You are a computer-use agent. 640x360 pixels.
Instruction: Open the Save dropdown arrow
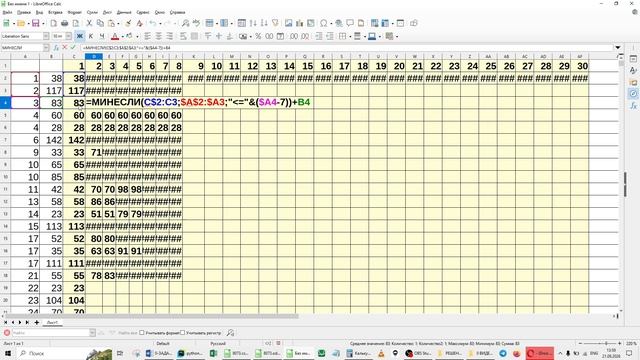(43, 23)
